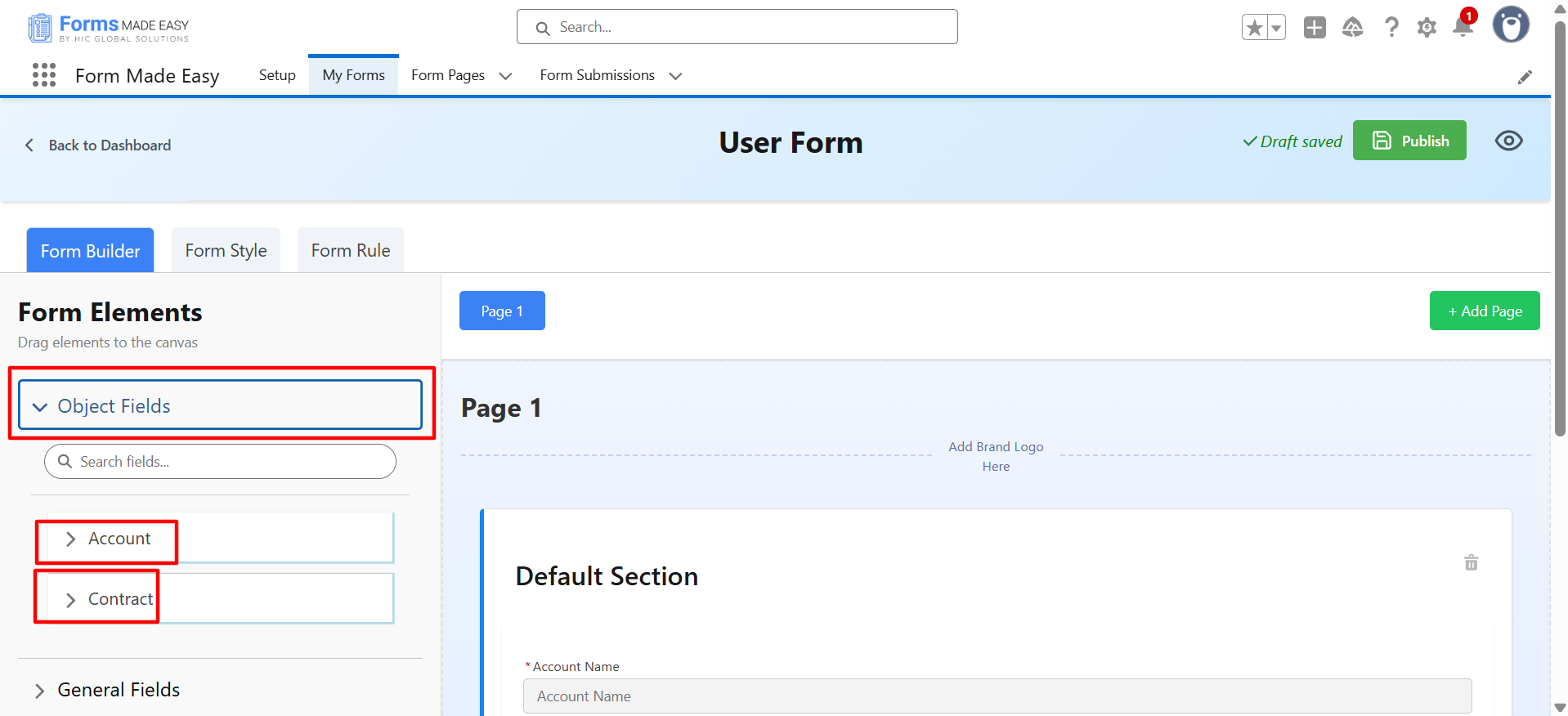Open the notifications bell

point(1463,28)
